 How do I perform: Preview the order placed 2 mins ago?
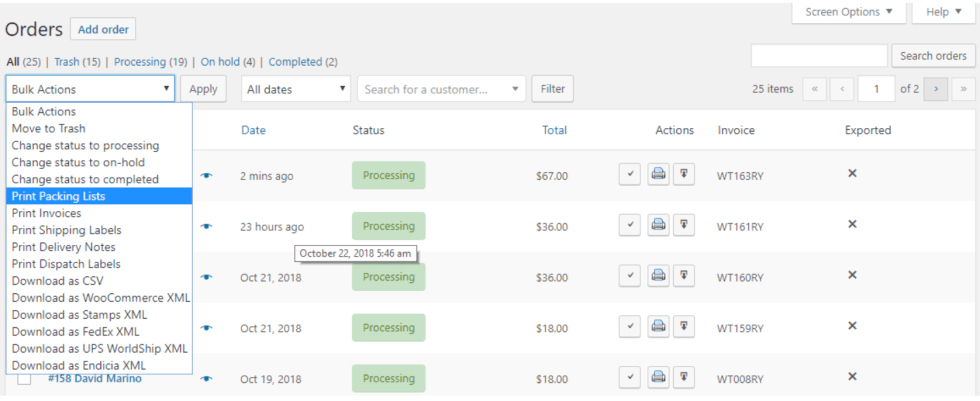(206, 176)
